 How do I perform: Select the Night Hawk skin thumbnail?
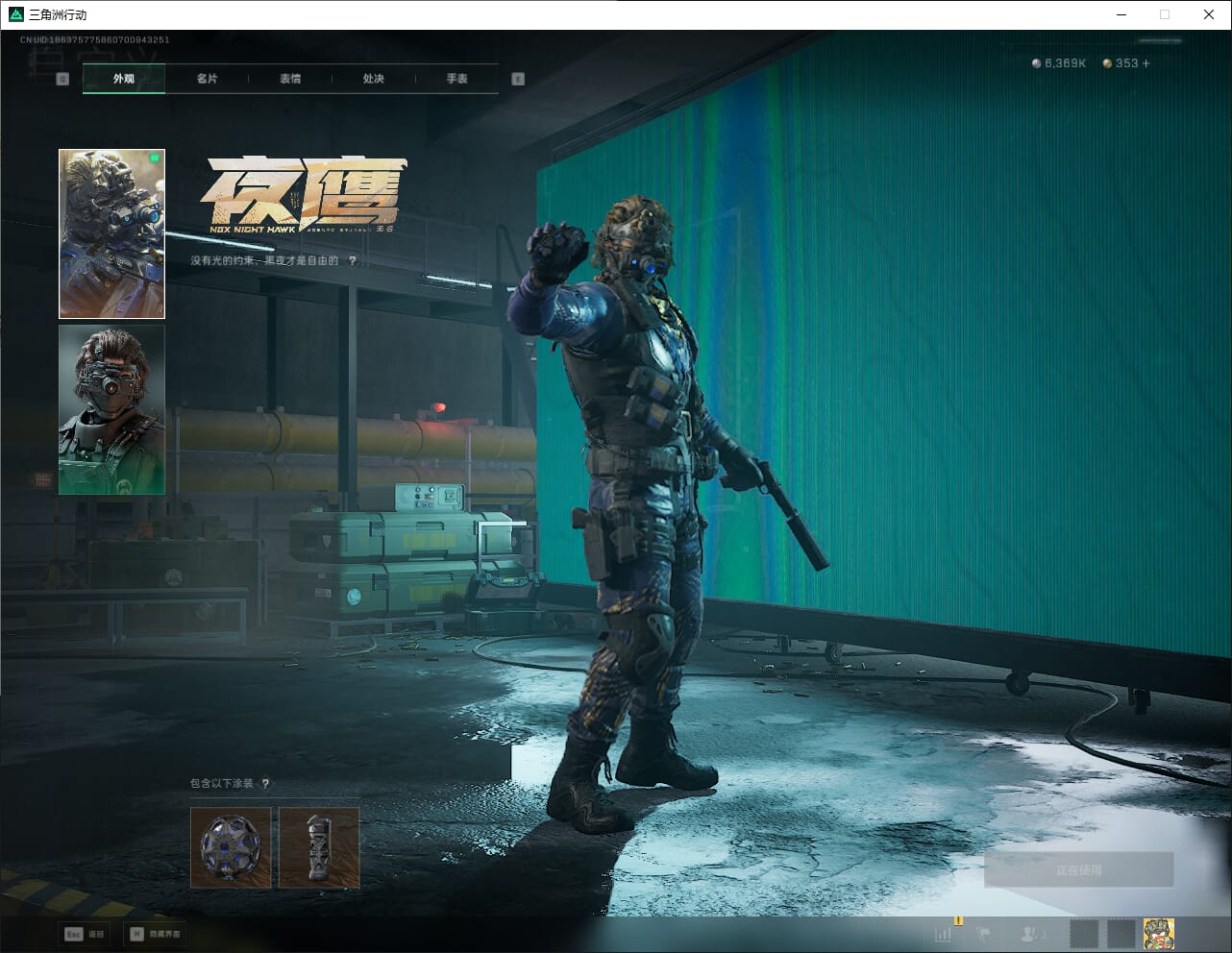point(111,233)
